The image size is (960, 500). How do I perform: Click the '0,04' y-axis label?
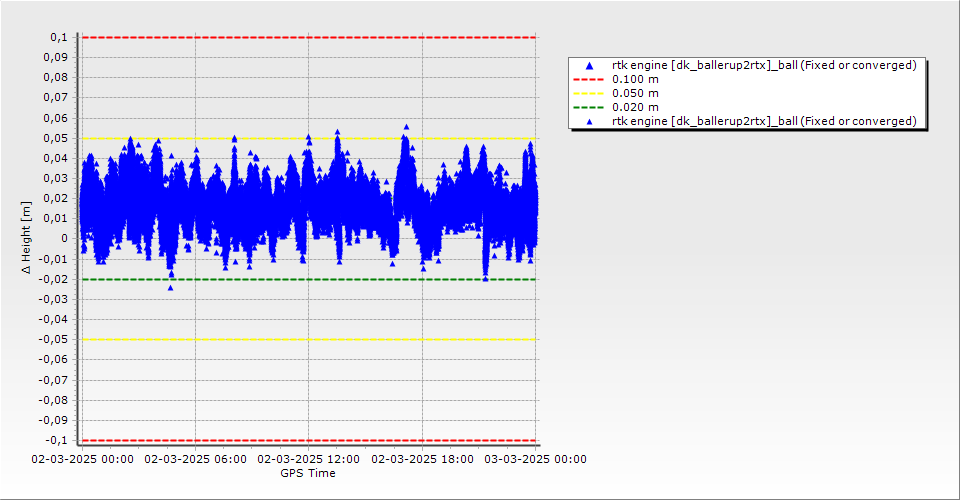[56, 159]
